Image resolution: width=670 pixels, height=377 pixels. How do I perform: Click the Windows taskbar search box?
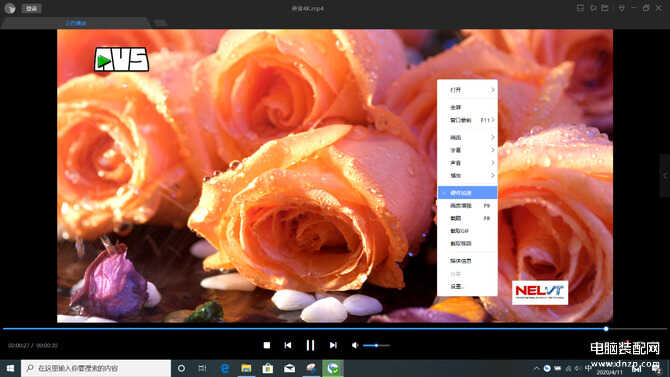pos(96,368)
